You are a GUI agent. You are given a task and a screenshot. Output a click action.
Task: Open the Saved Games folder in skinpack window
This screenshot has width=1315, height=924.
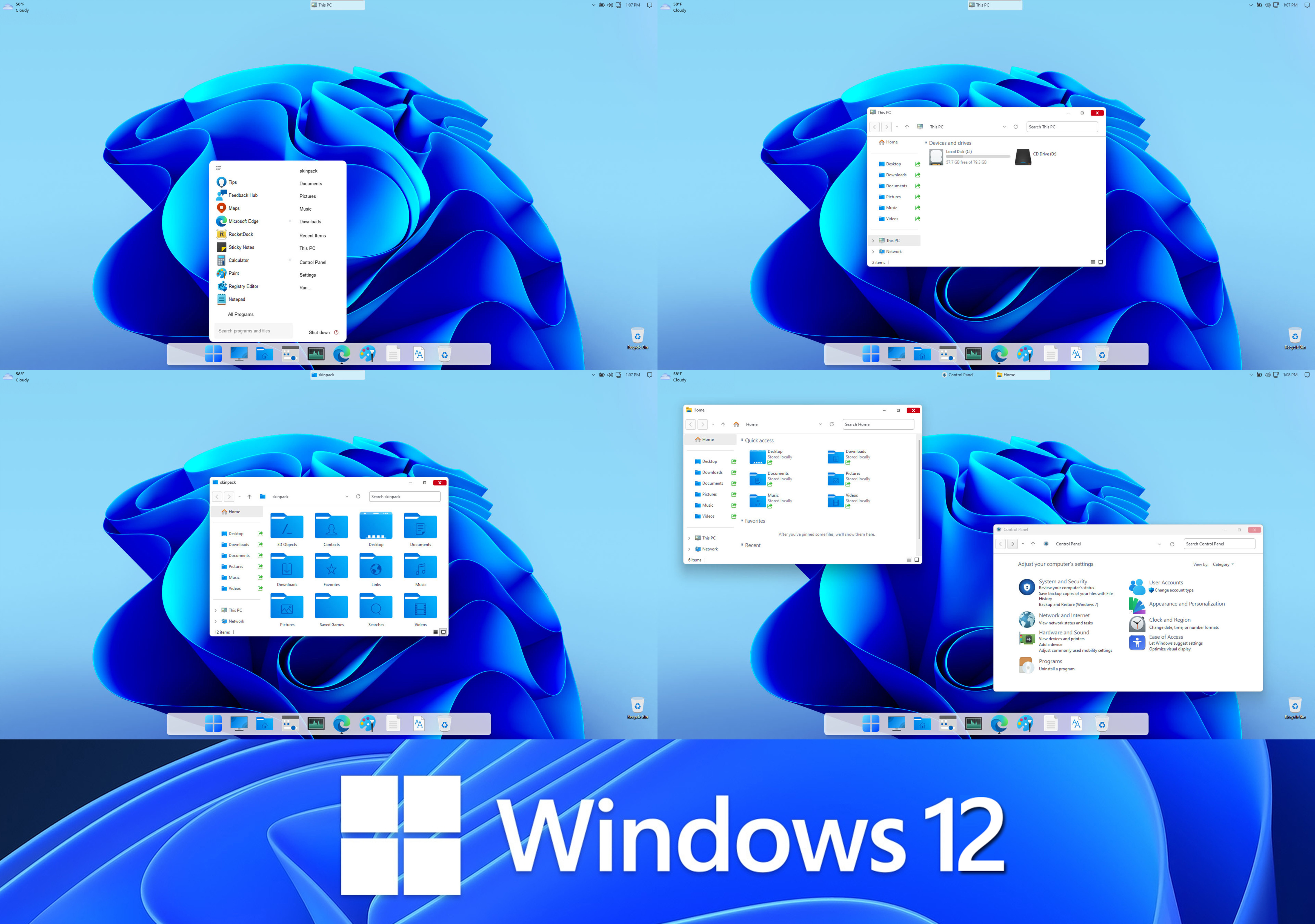point(331,610)
